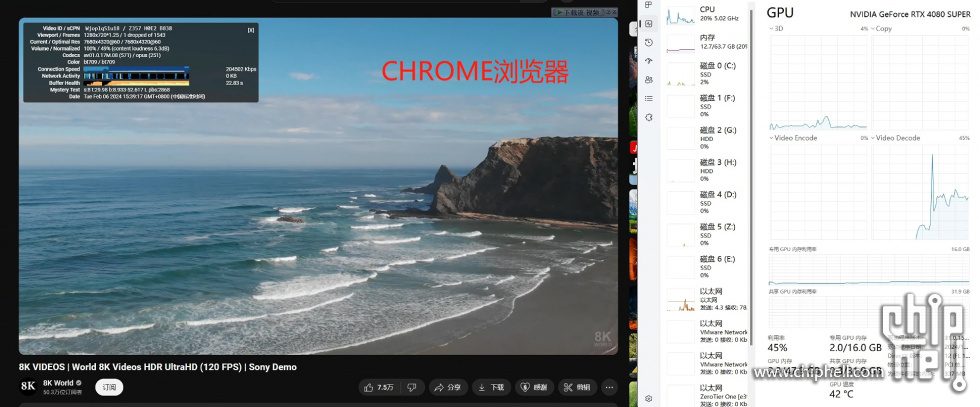Click the '42 °C' GPU temperature value

coord(841,394)
